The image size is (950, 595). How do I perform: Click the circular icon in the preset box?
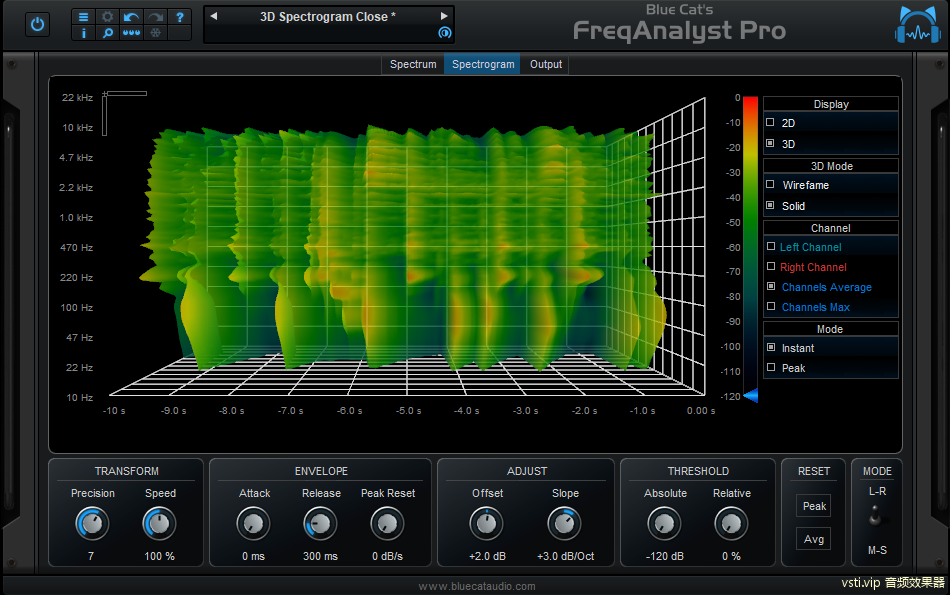(445, 33)
